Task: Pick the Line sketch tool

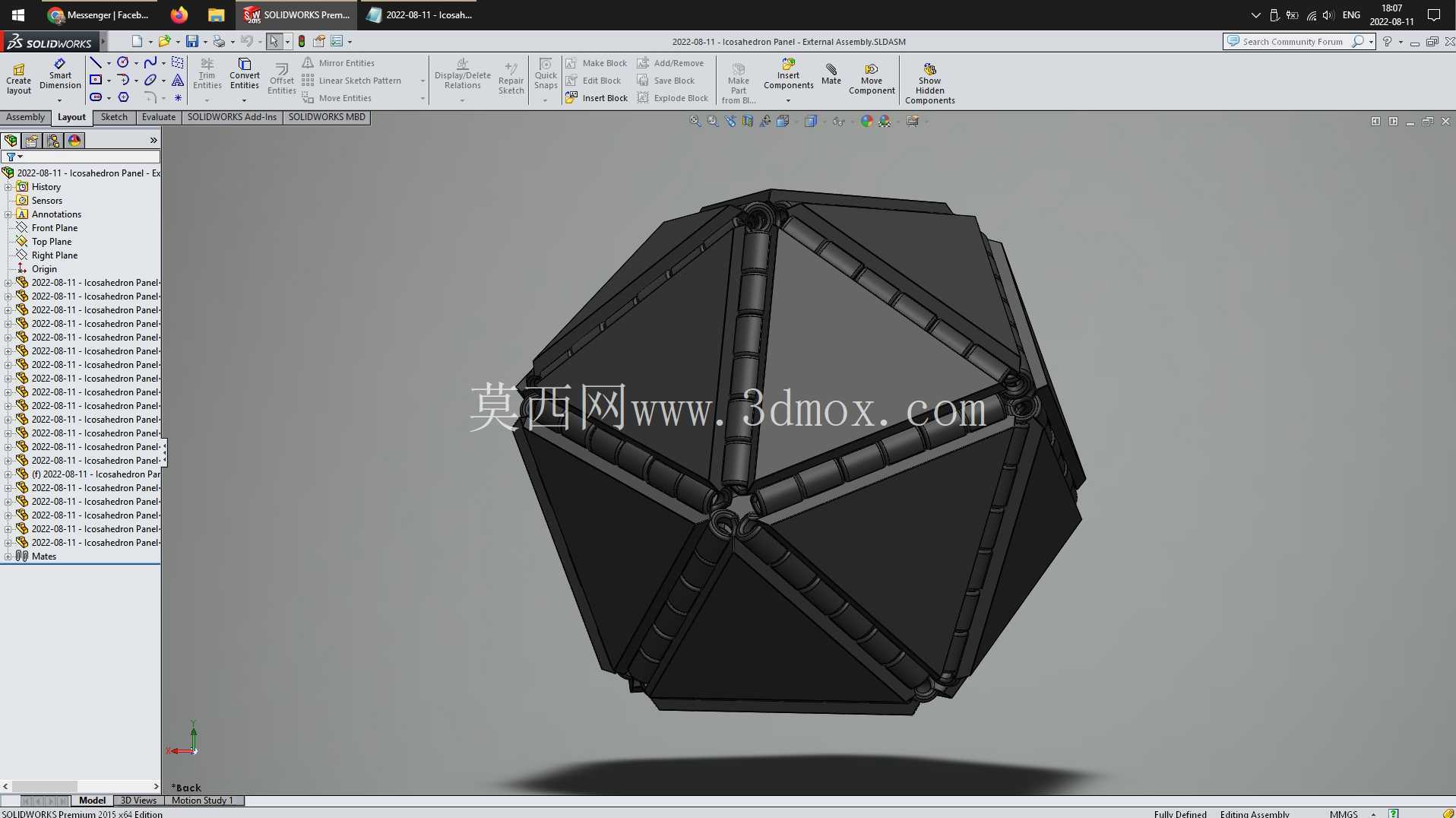Action: click(x=96, y=62)
